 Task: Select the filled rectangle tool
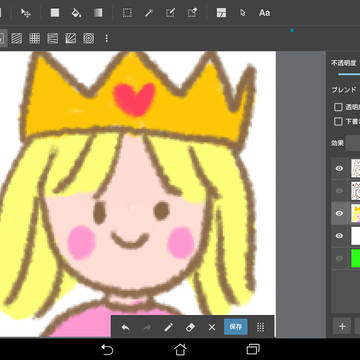(55, 13)
